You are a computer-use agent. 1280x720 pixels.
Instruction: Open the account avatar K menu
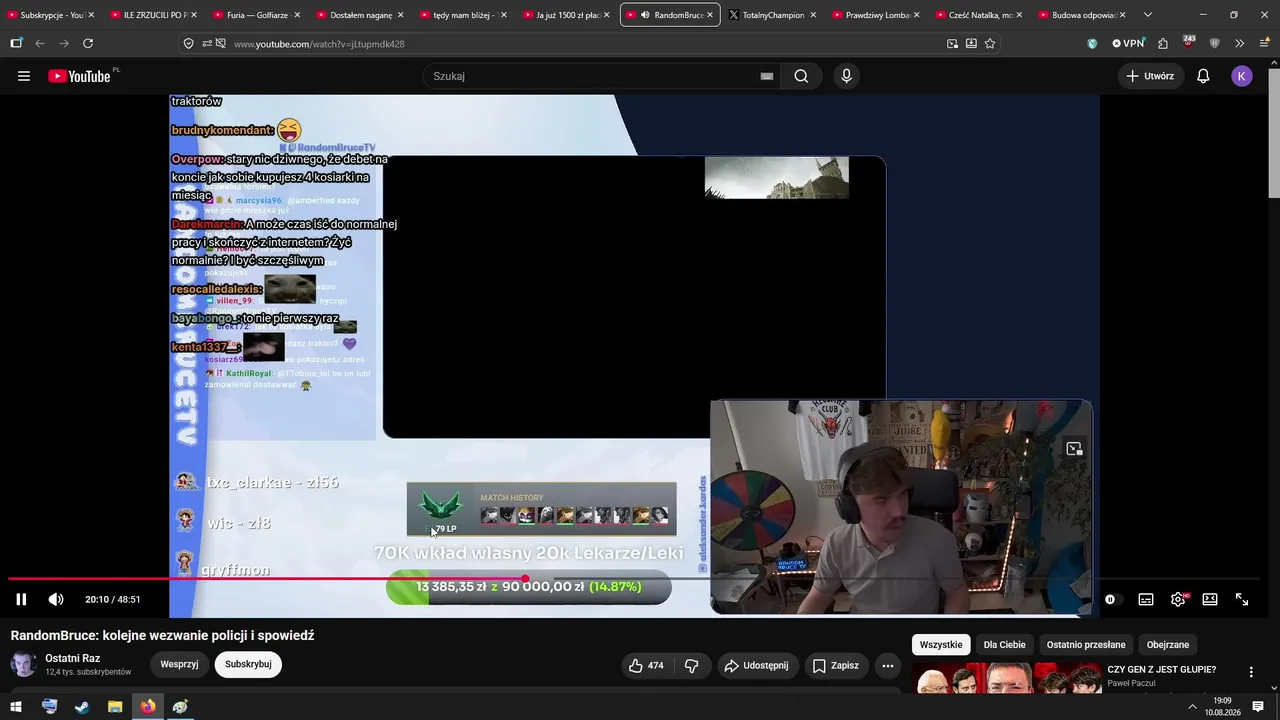(x=1242, y=76)
